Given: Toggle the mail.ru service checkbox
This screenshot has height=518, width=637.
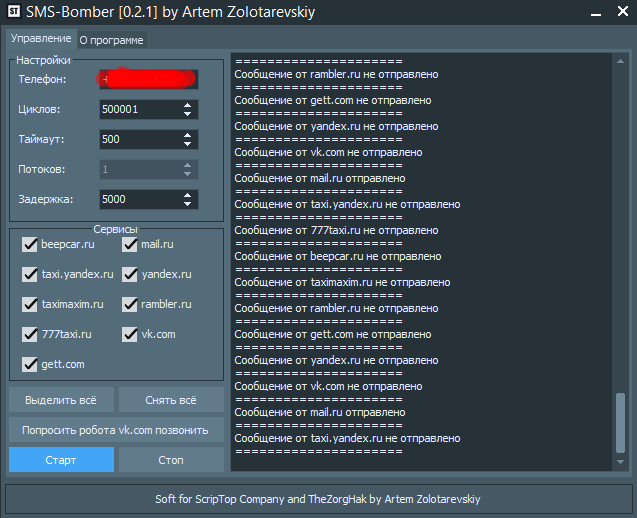Looking at the screenshot, I should 130,244.
